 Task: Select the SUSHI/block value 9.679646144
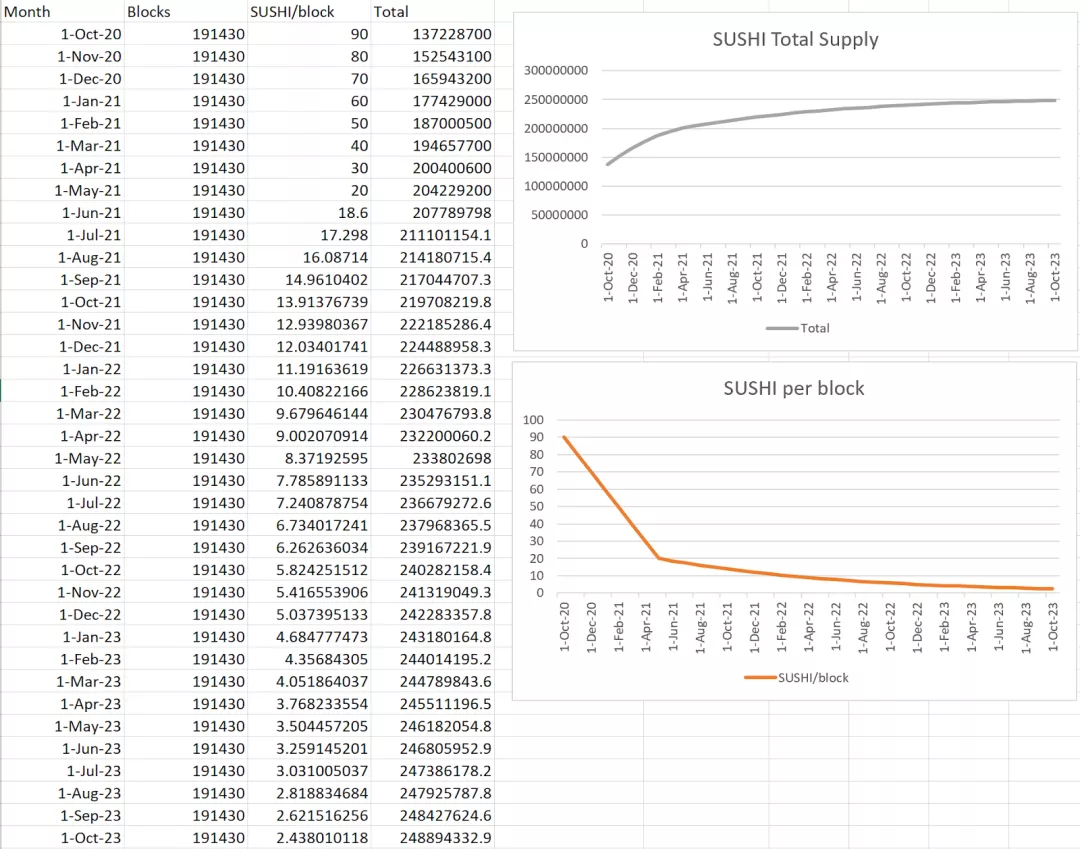[309, 414]
